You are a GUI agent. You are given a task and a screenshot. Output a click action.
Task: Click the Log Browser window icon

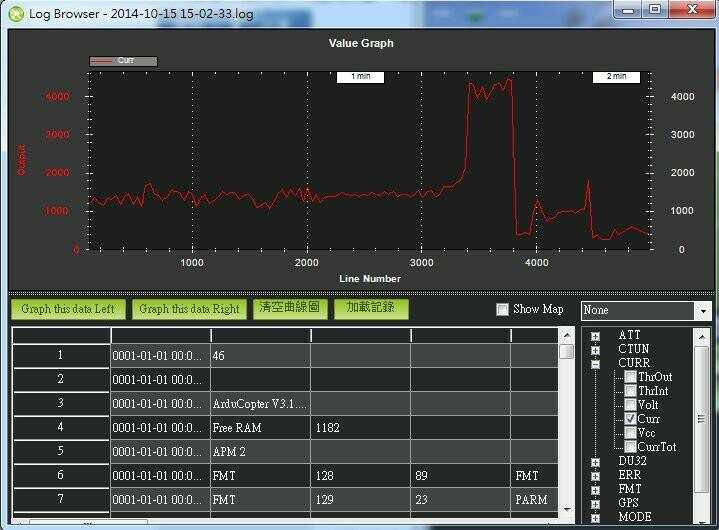tap(14, 11)
